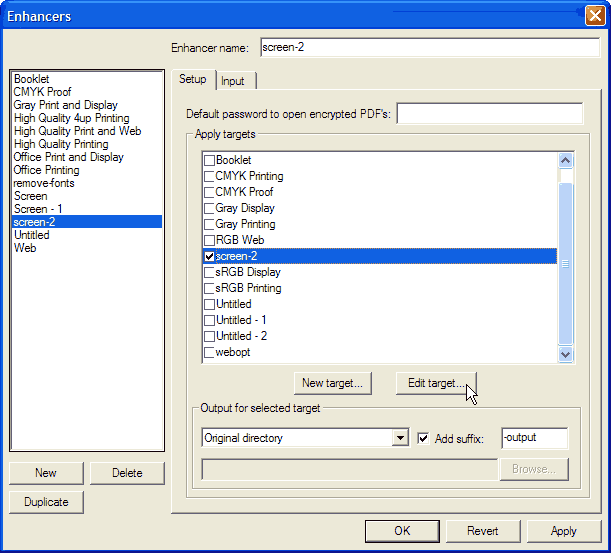The height and width of the screenshot is (553, 611).
Task: Click the Duplicate enhancer button
Action: 46,501
